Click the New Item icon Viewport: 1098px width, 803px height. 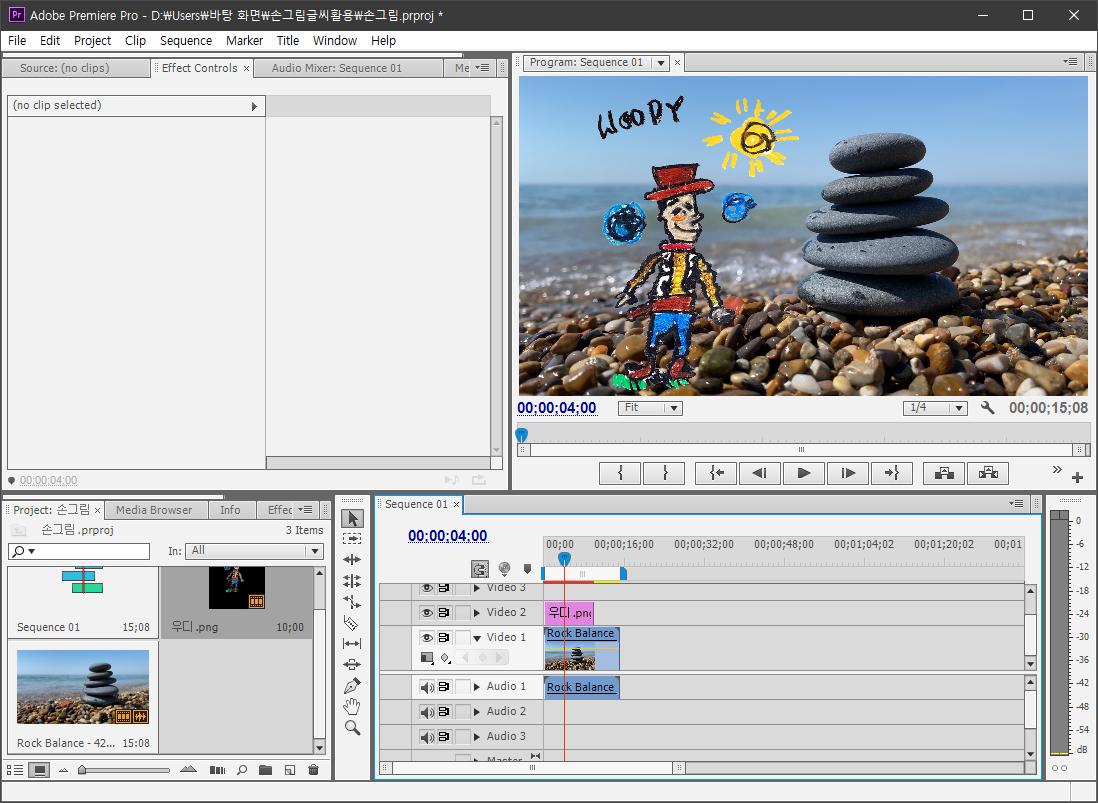(290, 770)
